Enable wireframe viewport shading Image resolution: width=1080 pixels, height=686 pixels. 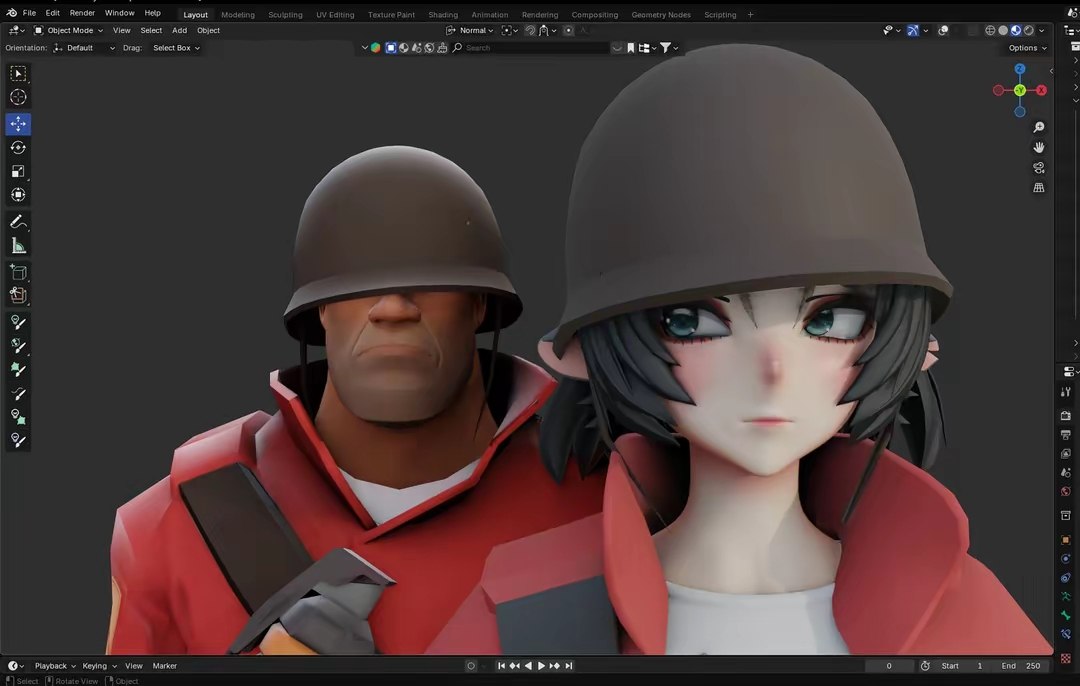(990, 30)
